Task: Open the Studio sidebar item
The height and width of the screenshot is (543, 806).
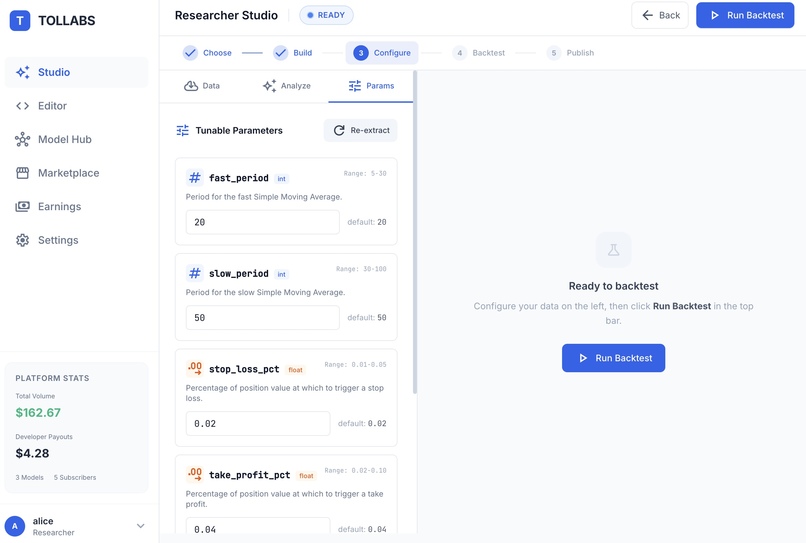Action: pyautogui.click(x=77, y=72)
